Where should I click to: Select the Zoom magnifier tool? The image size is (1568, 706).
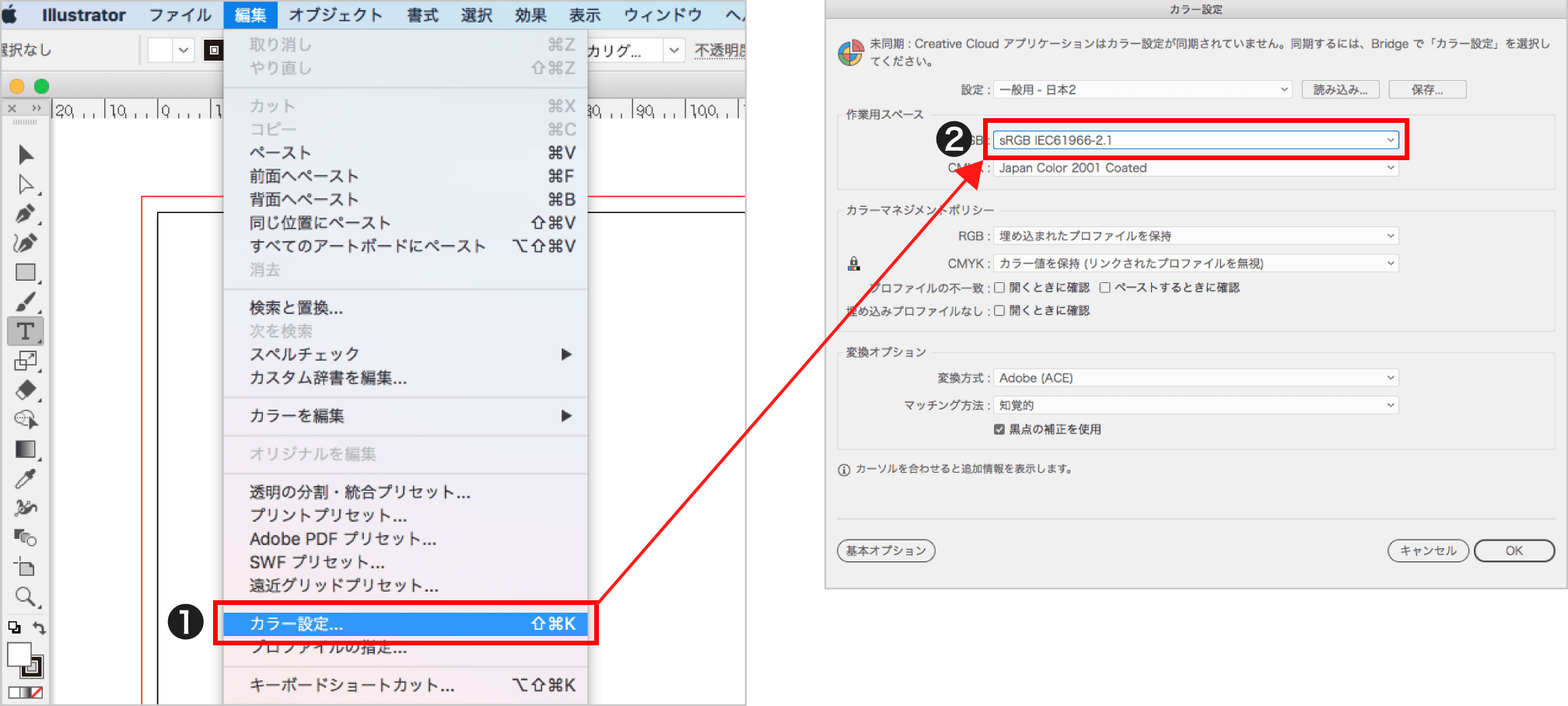pyautogui.click(x=25, y=597)
